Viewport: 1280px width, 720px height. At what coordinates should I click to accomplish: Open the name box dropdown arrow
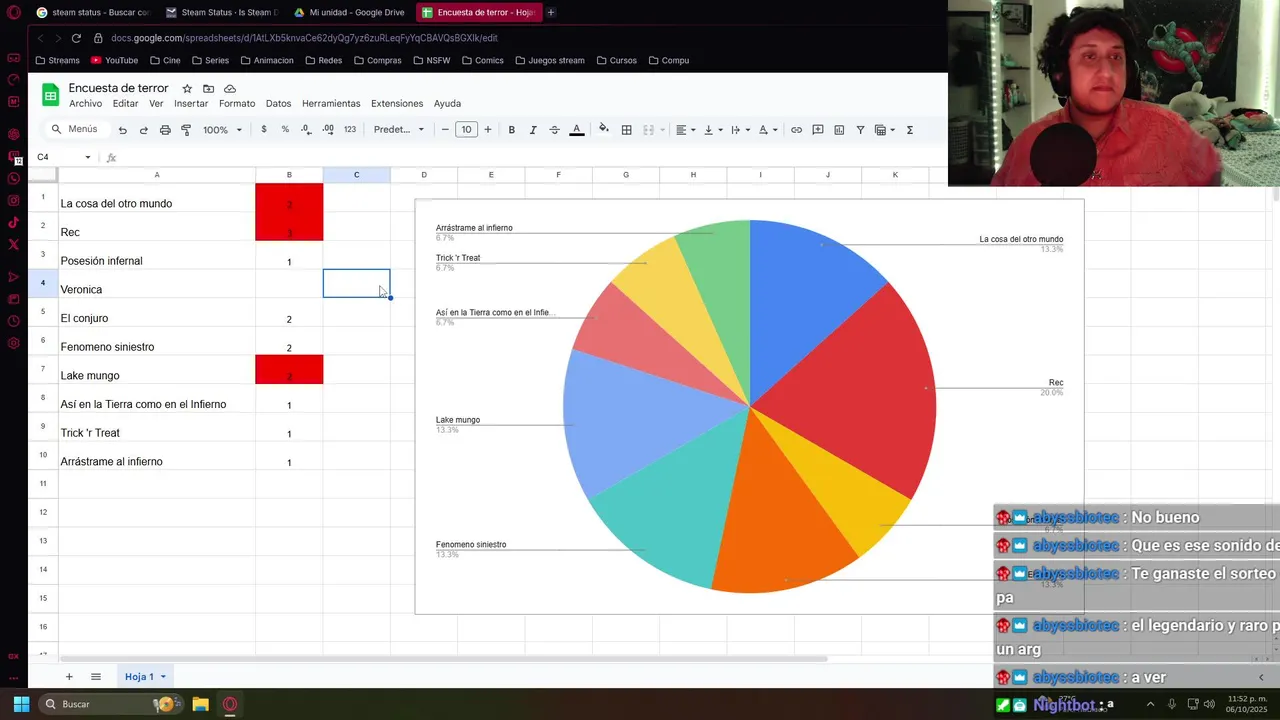click(87, 157)
